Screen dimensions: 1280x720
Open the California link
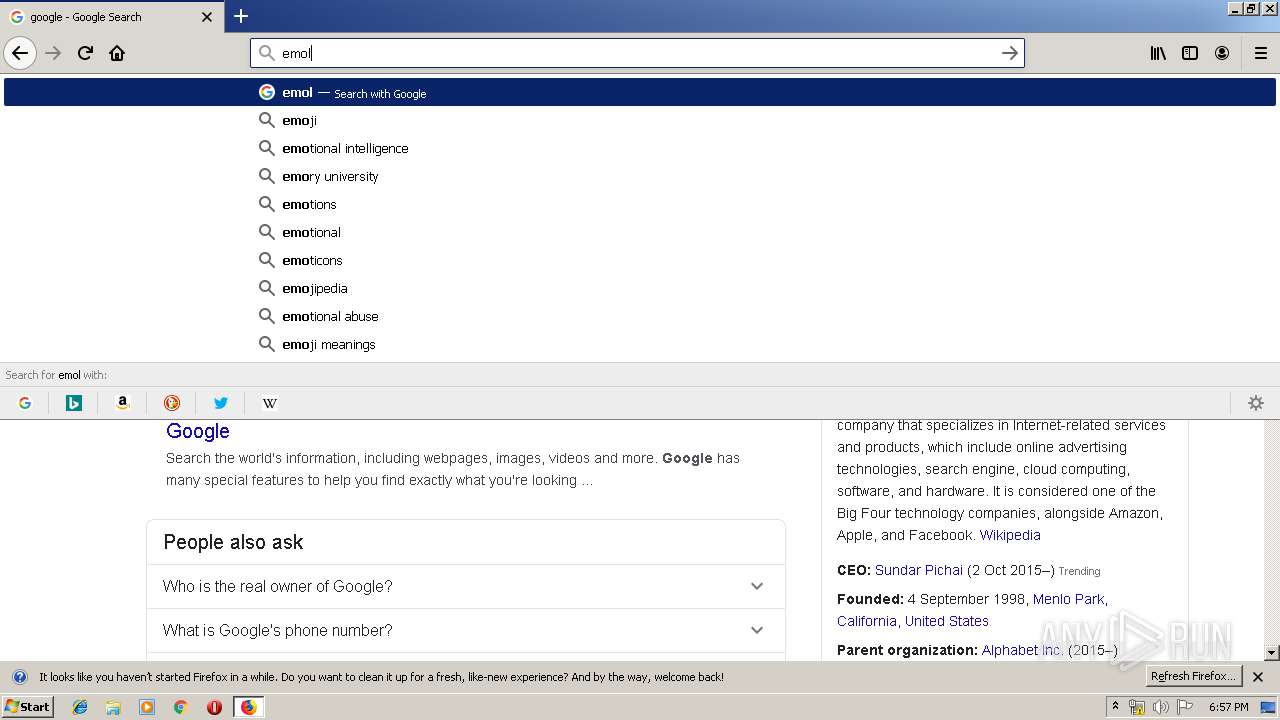[x=866, y=621]
